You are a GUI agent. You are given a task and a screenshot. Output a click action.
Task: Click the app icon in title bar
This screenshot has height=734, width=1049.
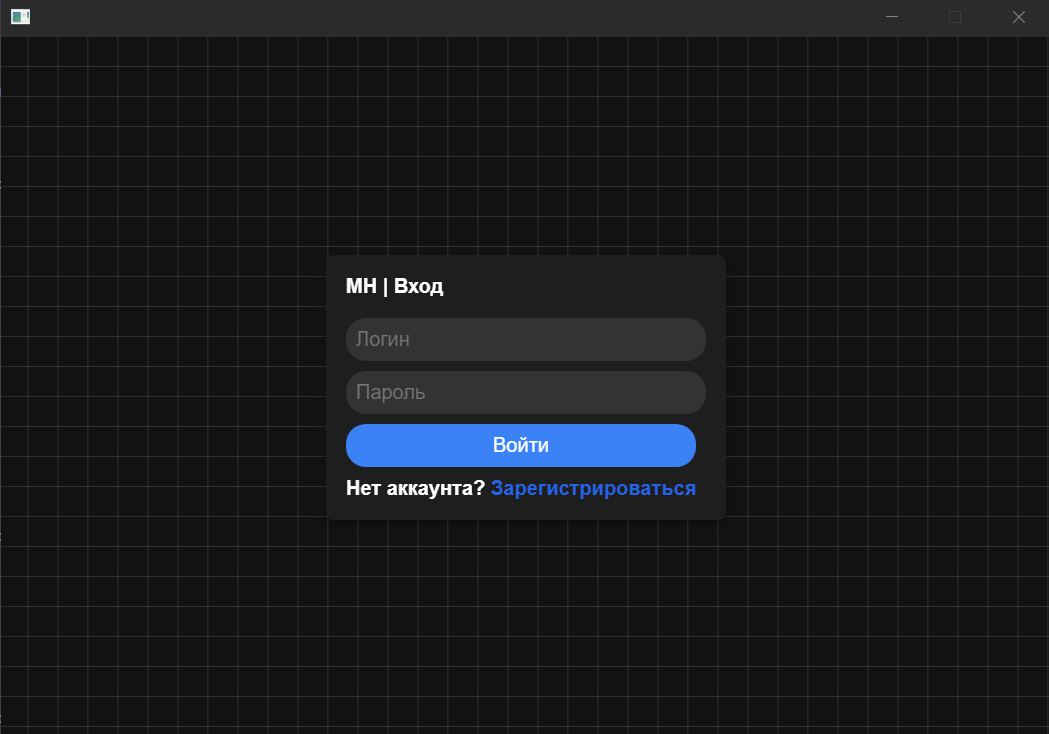(x=21, y=17)
